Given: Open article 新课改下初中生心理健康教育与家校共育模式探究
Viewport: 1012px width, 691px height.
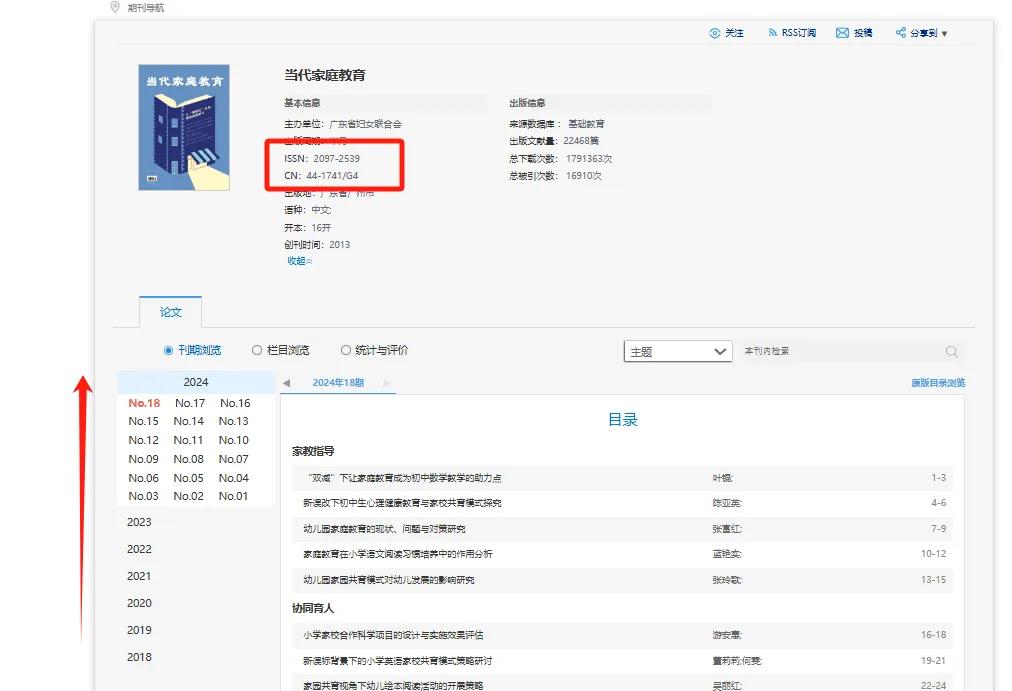Looking at the screenshot, I should [x=402, y=503].
